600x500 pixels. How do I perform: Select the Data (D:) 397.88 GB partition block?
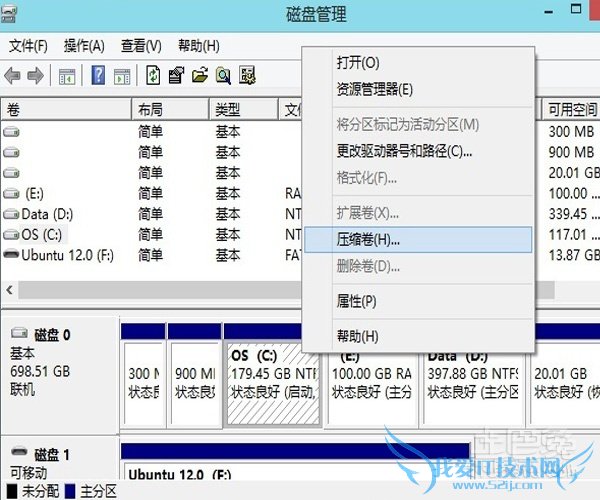[x=473, y=390]
